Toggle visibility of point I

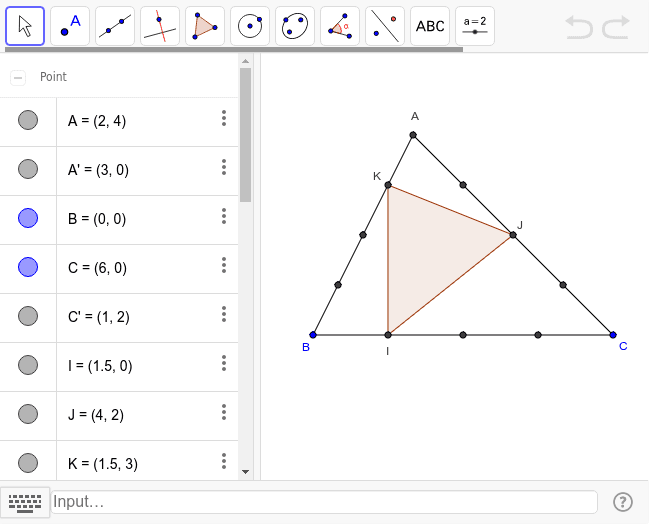pos(28,365)
